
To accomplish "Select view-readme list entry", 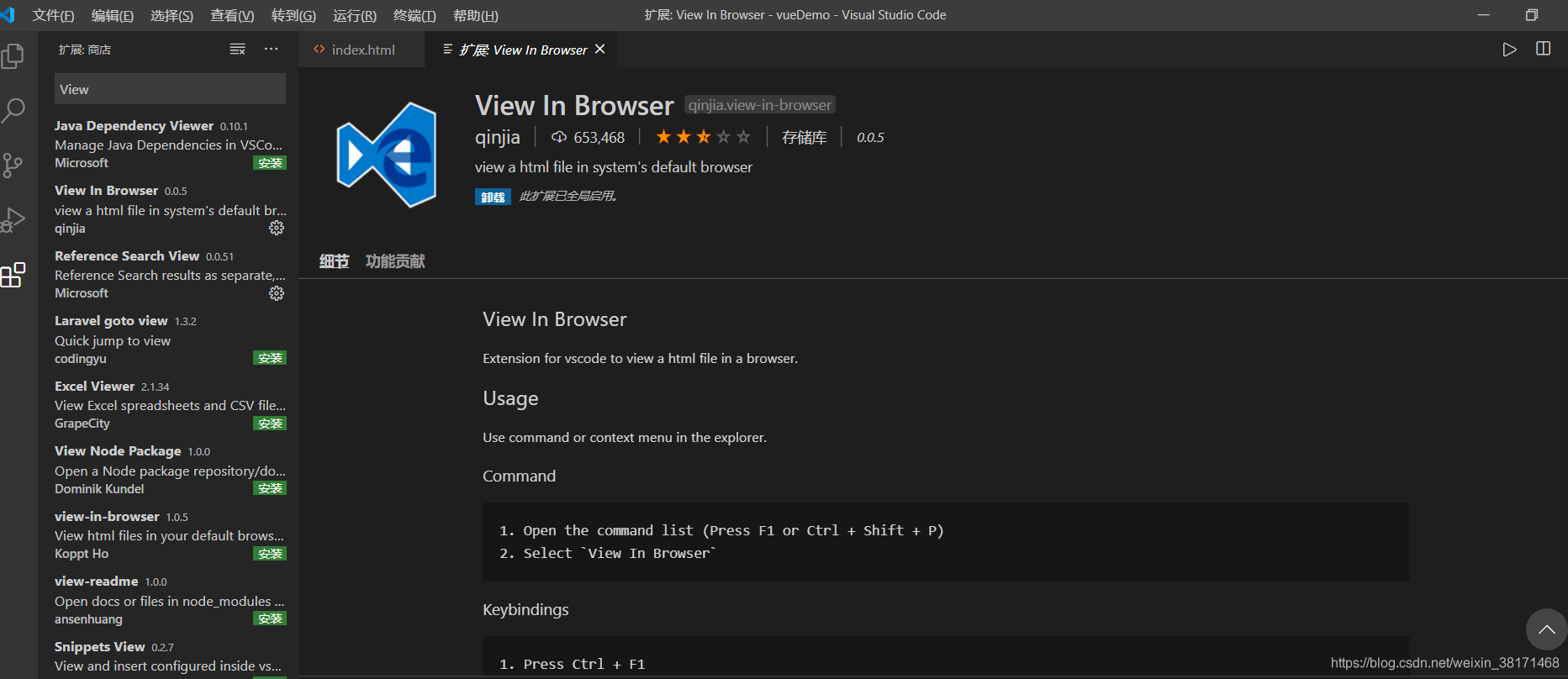I will tap(170, 600).
